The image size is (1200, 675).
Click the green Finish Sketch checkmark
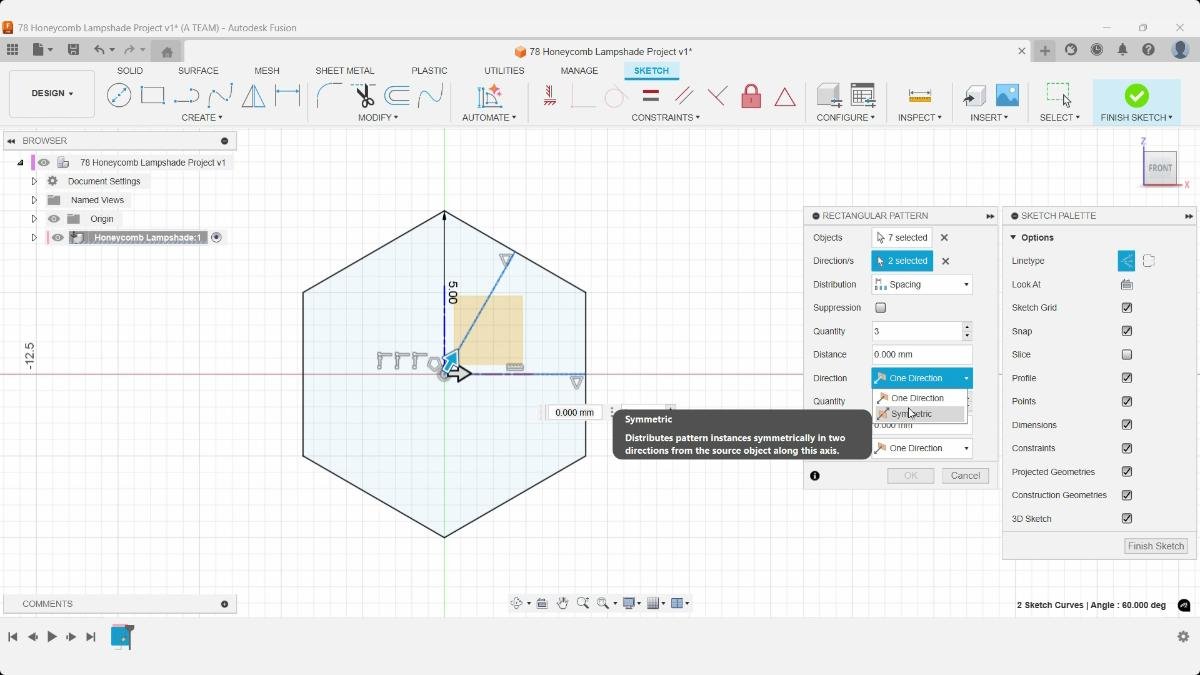[x=1136, y=95]
